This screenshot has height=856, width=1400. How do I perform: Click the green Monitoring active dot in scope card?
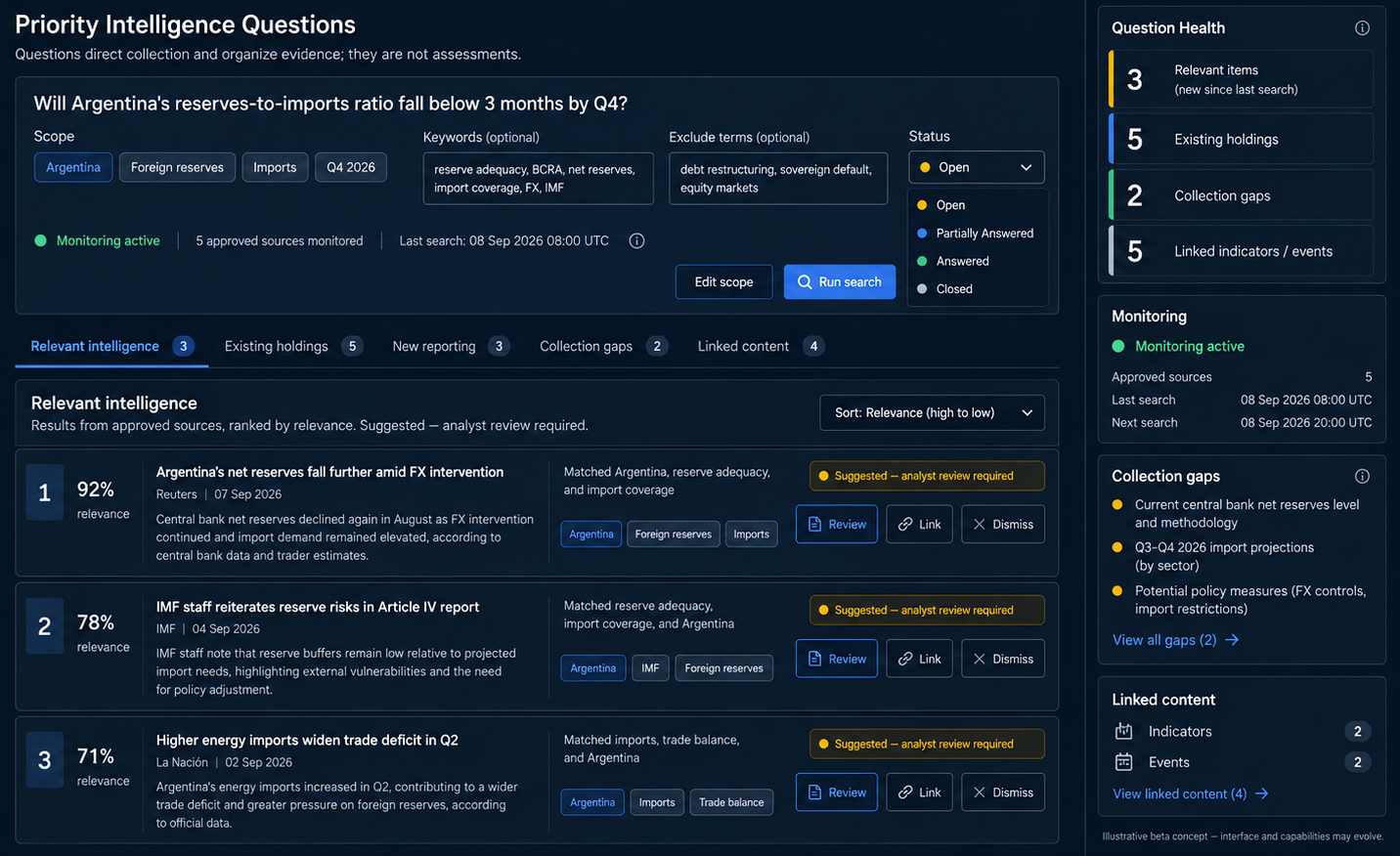point(41,240)
